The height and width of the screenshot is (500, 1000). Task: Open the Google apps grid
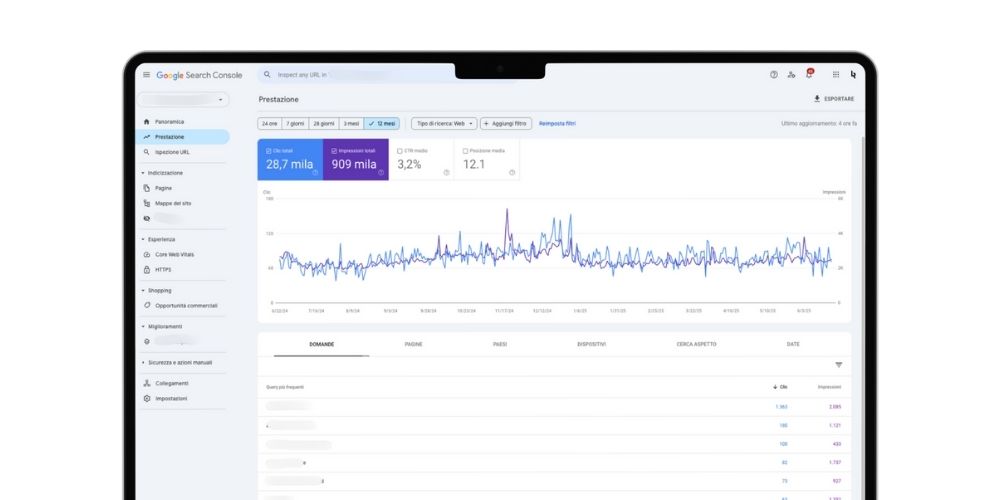(x=835, y=75)
